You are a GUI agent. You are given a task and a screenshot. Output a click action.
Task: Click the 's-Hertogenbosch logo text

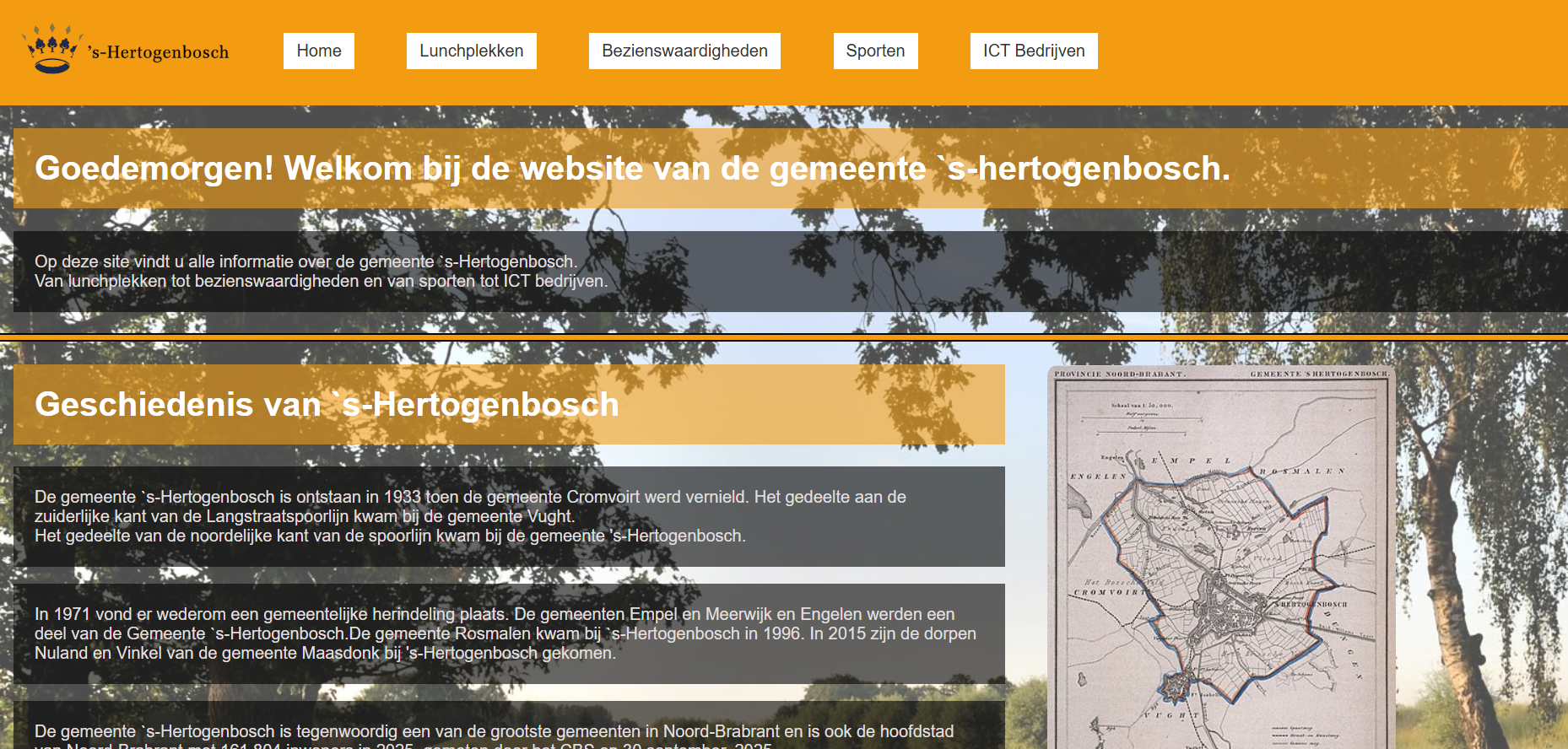(159, 52)
